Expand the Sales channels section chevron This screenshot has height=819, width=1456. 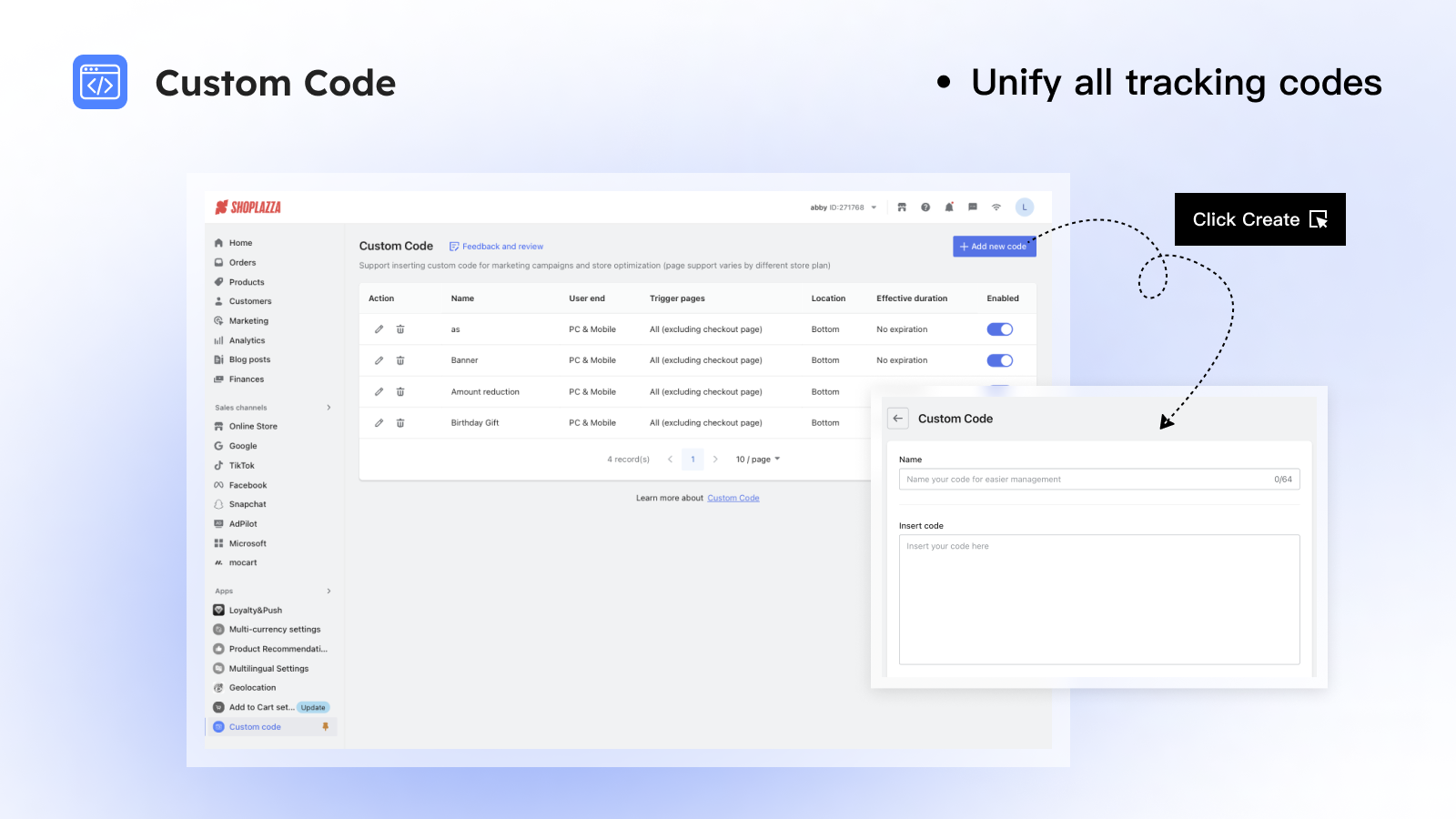point(329,407)
